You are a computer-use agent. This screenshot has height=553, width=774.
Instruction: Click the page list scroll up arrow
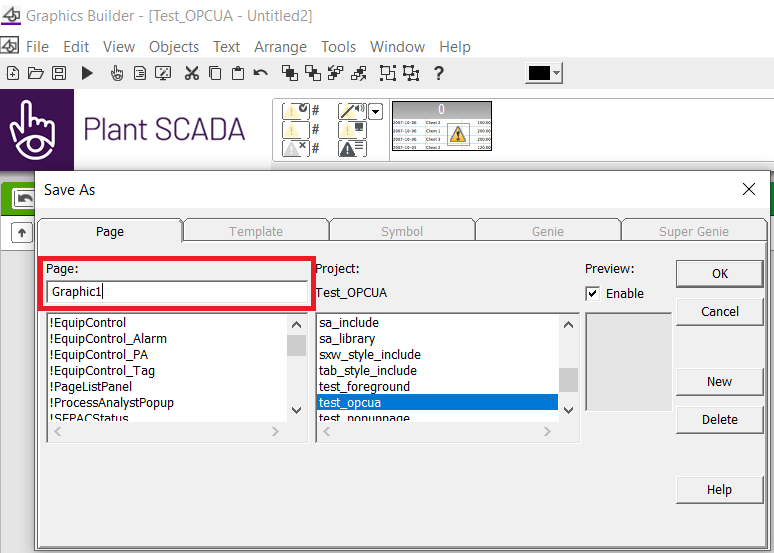click(x=297, y=324)
